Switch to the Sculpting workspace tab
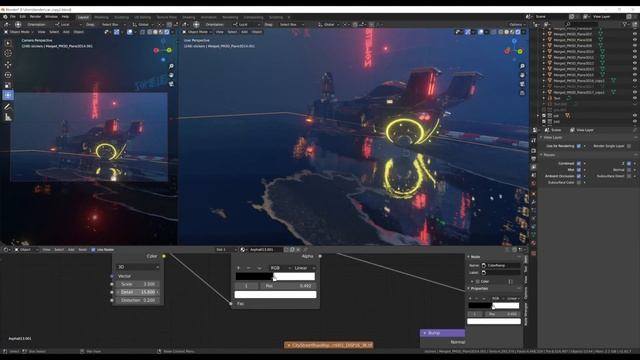This screenshot has height=360, width=640. pyautogui.click(x=121, y=17)
